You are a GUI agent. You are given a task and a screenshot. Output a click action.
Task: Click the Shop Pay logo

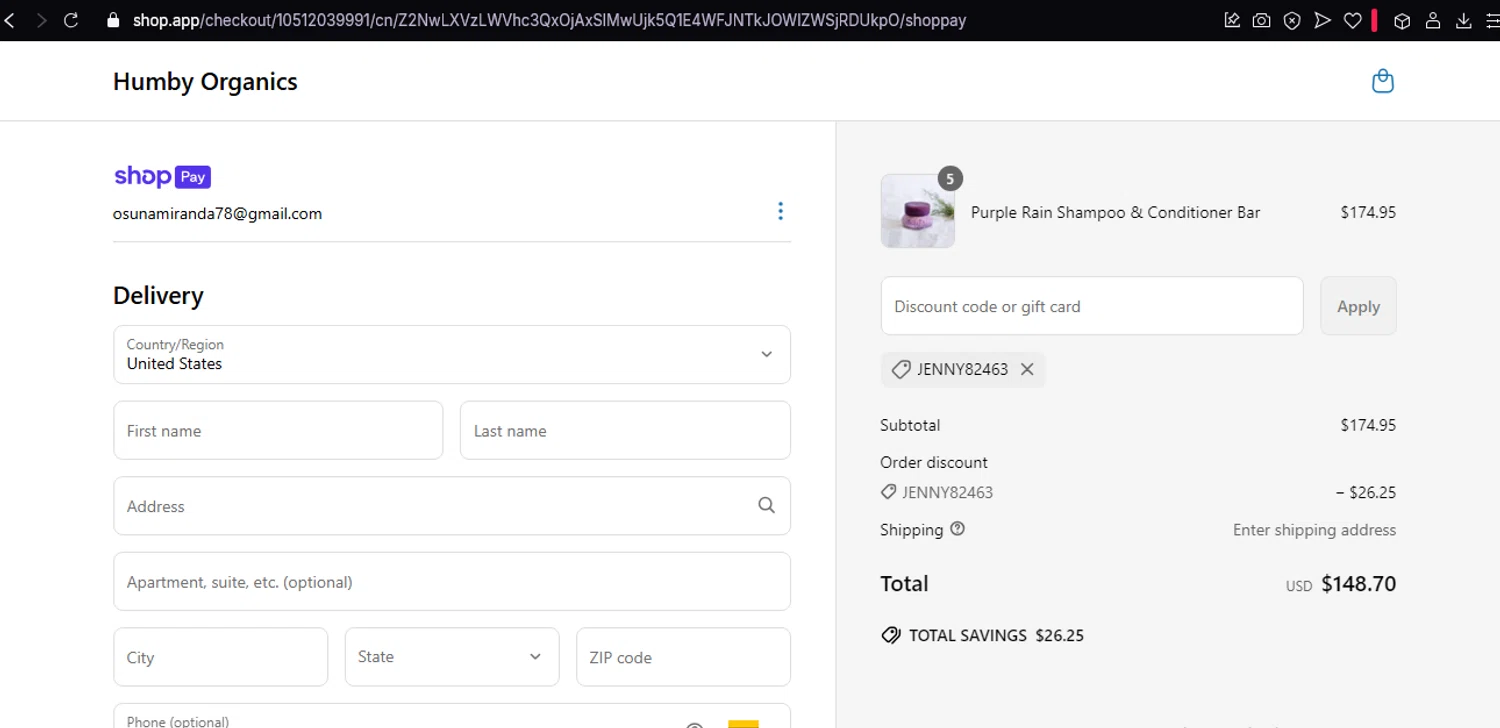[x=162, y=177]
